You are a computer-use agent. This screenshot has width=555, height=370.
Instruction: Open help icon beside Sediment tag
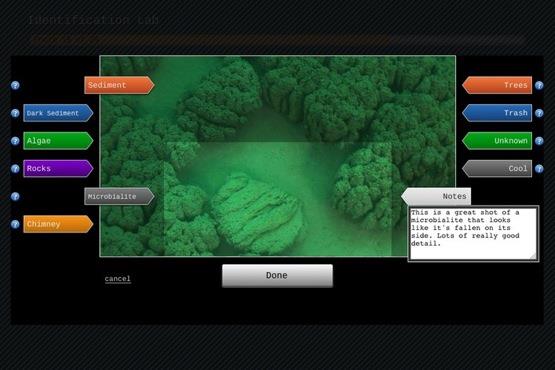point(15,85)
